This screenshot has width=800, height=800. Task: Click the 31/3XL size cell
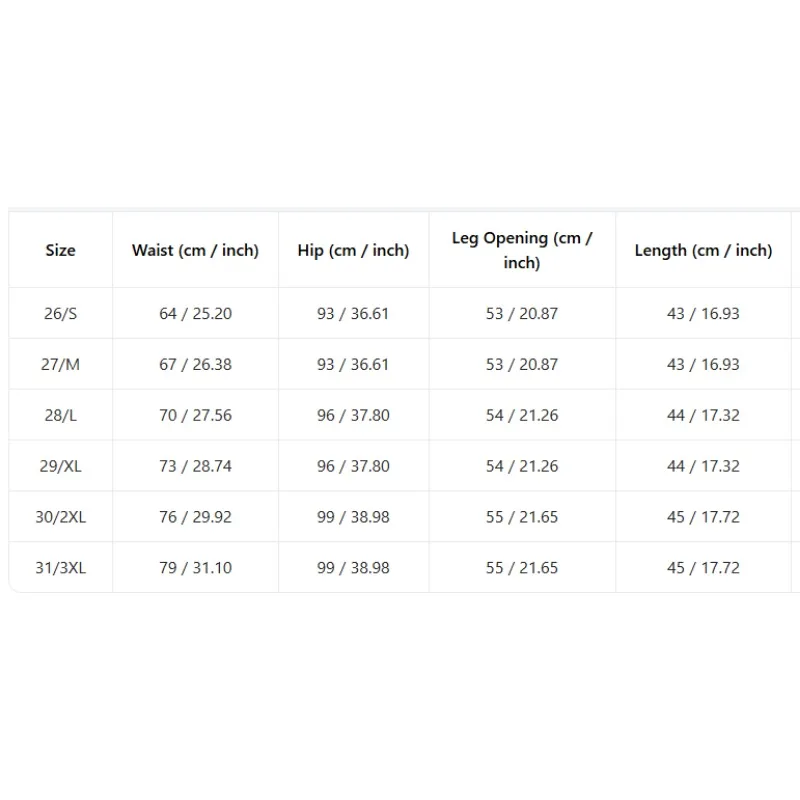tap(60, 568)
